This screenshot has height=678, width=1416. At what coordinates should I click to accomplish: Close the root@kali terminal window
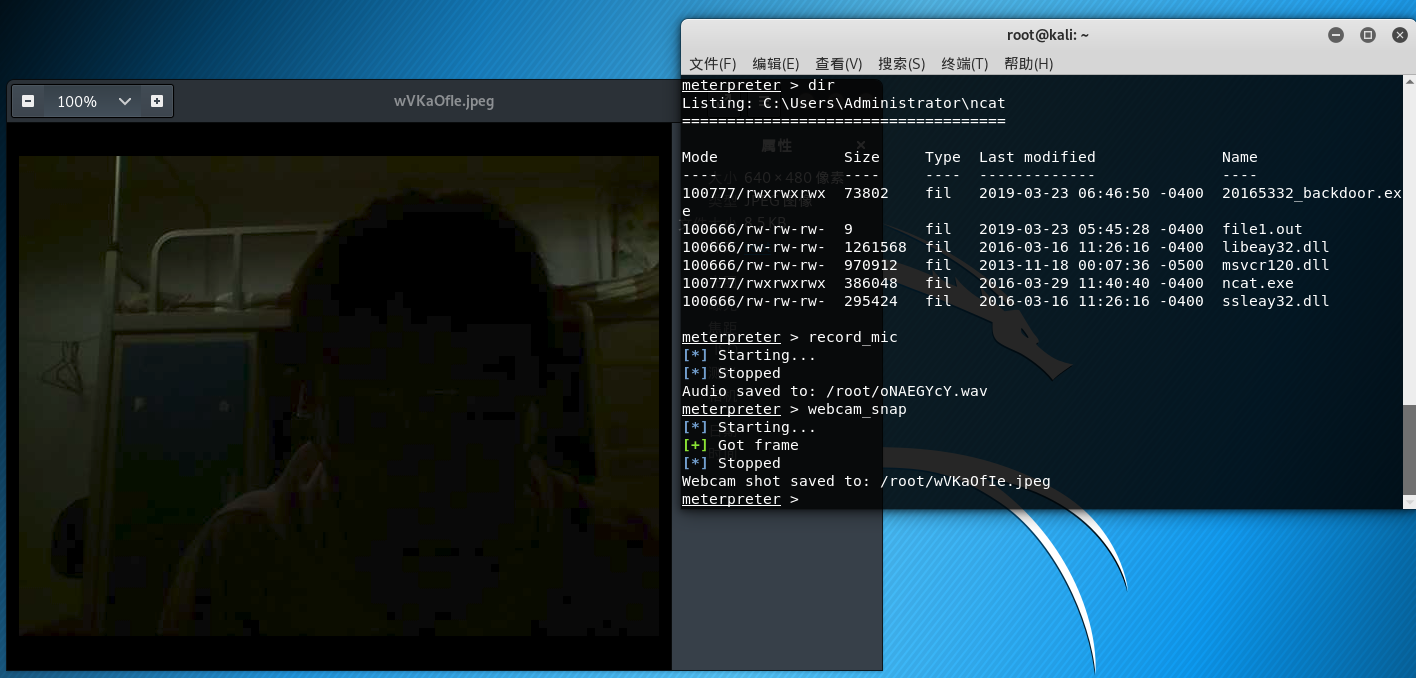(x=1399, y=35)
